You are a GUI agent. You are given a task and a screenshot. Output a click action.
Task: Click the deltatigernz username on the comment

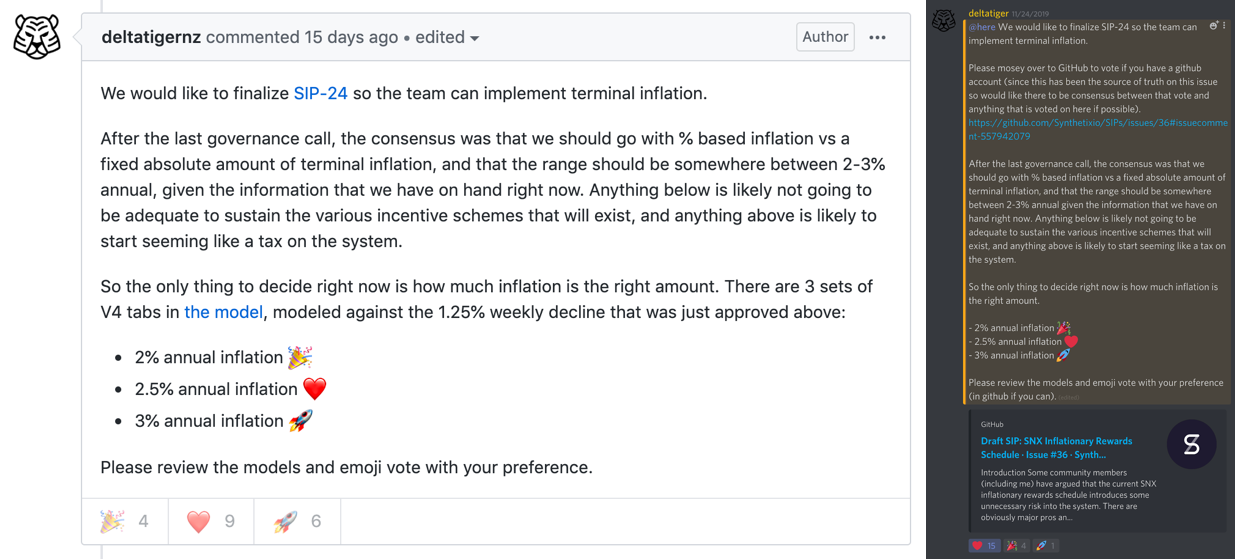coord(151,37)
